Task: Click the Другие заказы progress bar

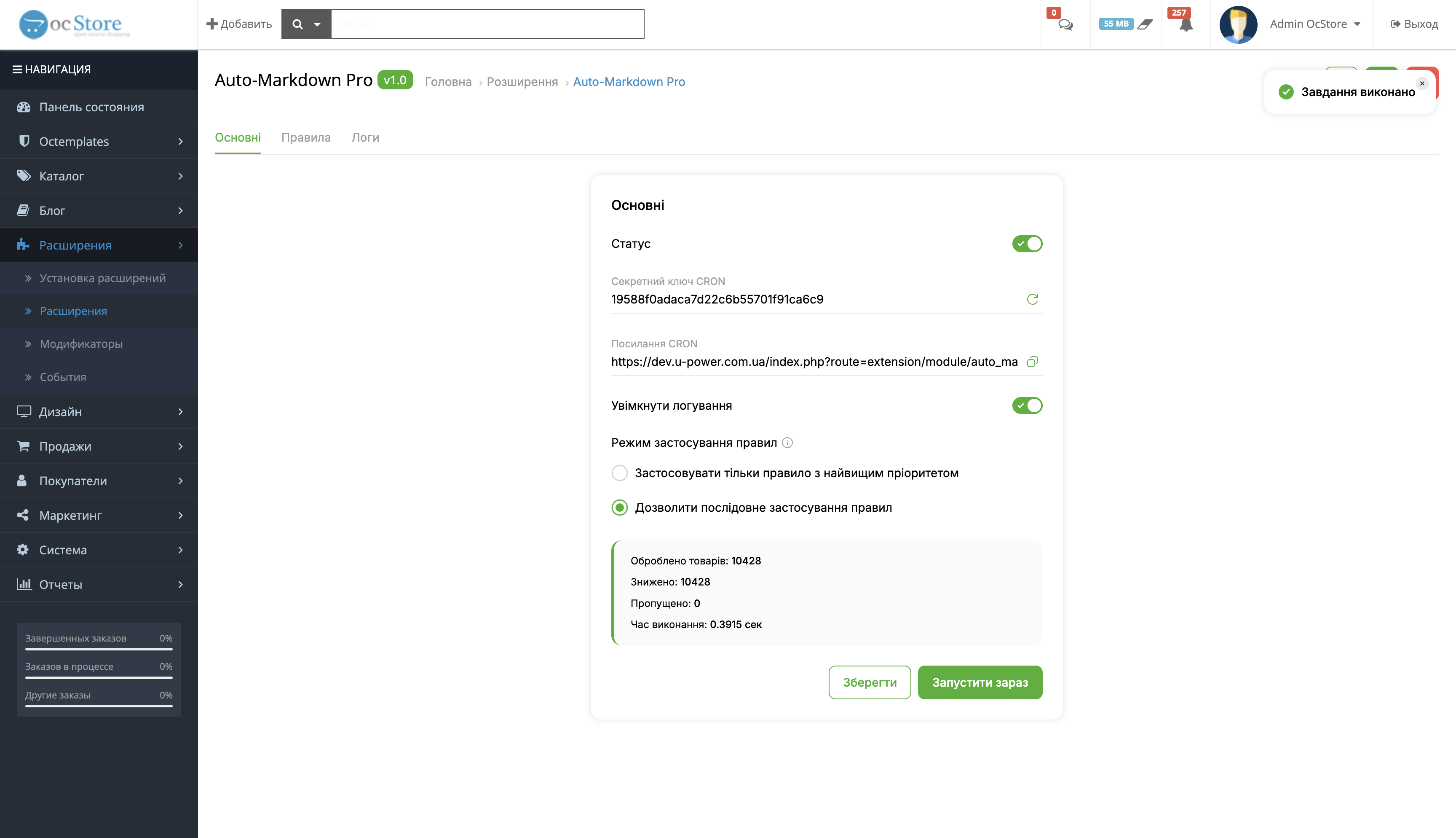Action: pyautogui.click(x=99, y=706)
